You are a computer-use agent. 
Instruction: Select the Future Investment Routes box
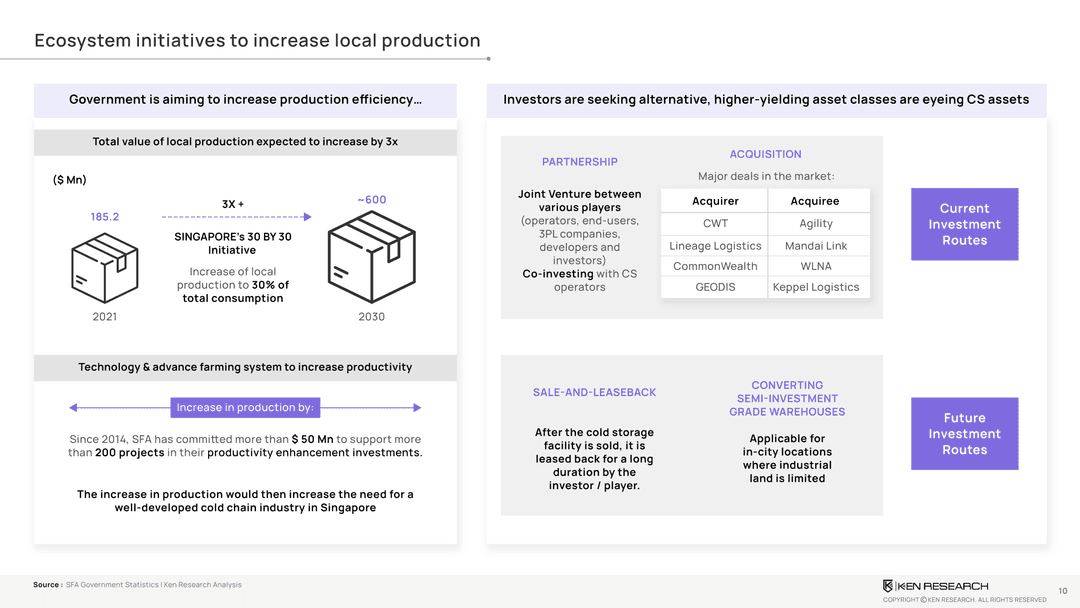[x=964, y=434]
